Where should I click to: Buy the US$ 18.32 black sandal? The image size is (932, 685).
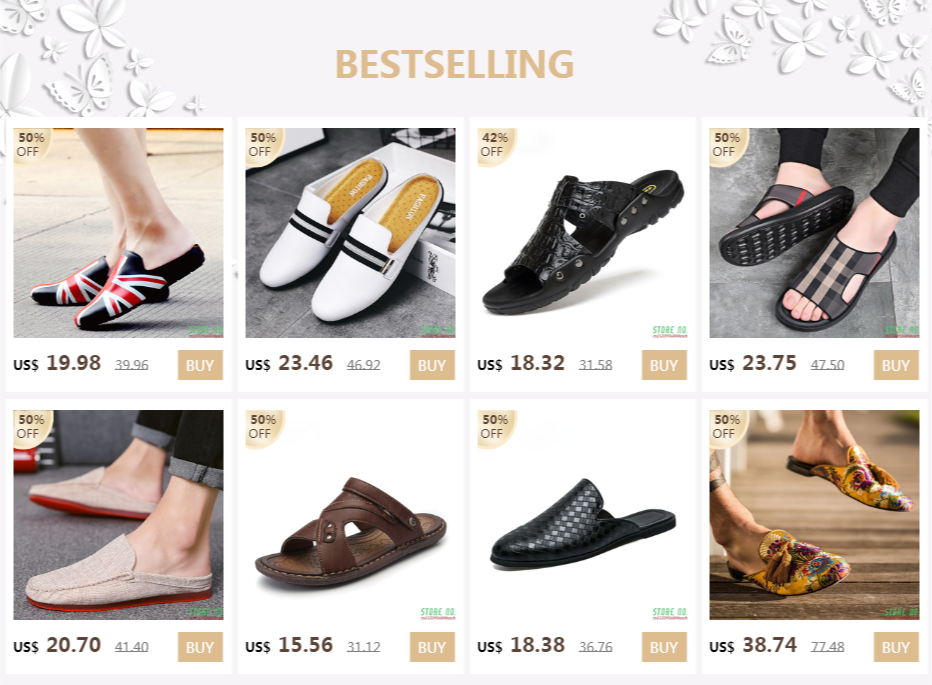(x=664, y=365)
